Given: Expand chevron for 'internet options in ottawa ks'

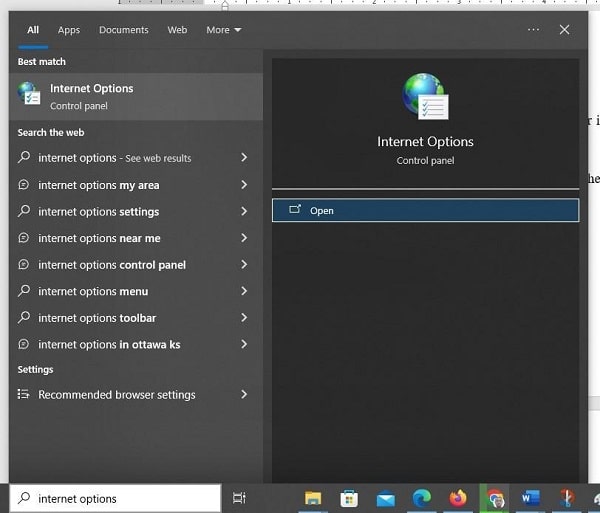Looking at the screenshot, I should click(244, 344).
